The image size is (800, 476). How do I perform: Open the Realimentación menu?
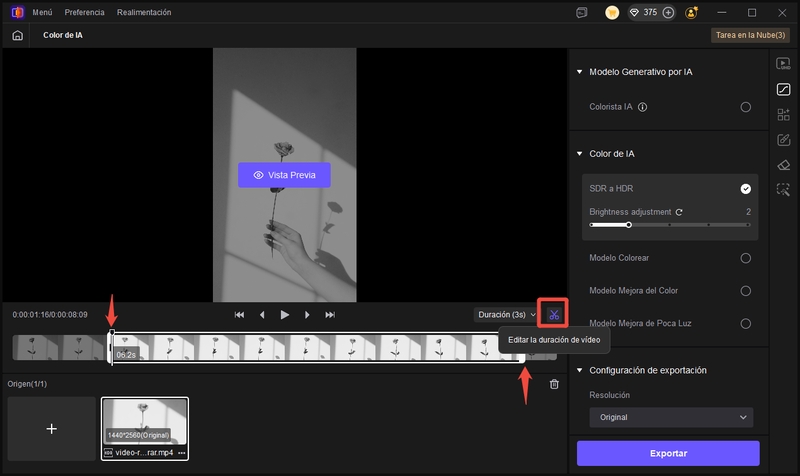pyautogui.click(x=144, y=12)
